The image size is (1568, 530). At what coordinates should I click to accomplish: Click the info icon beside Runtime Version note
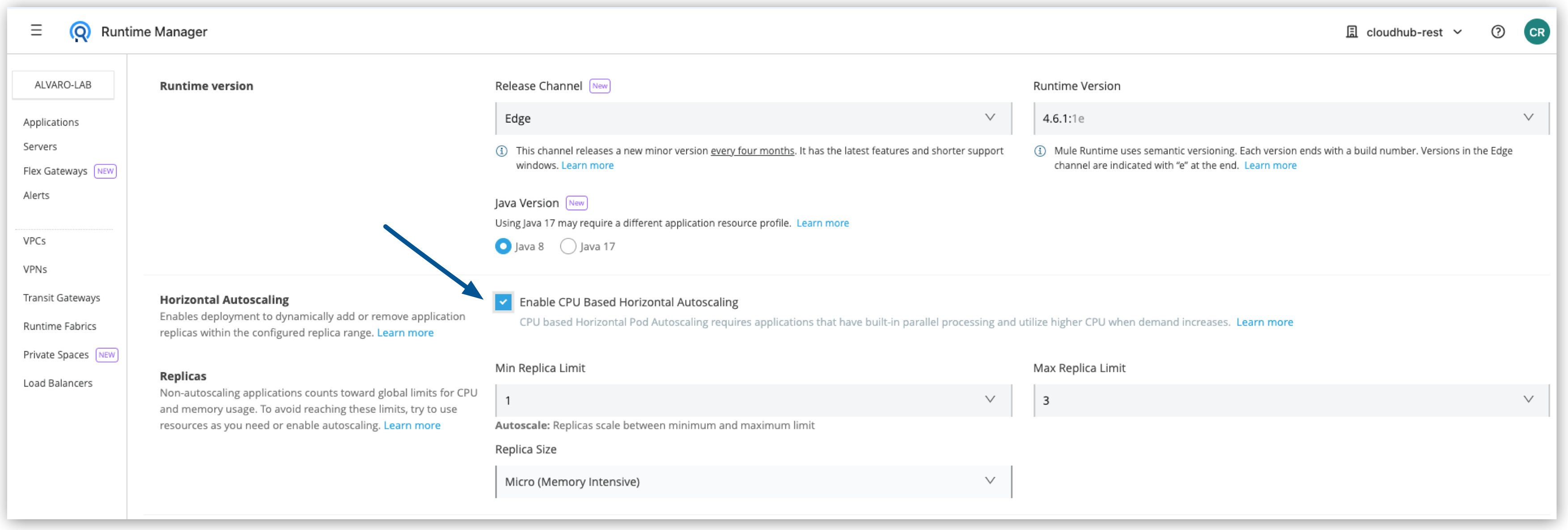tap(1040, 151)
